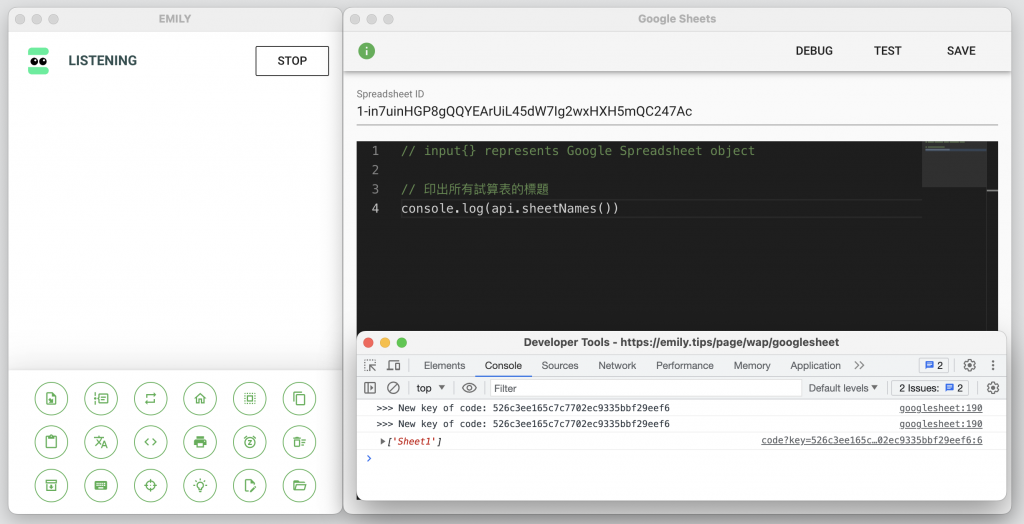Viewport: 1024px width, 524px height.
Task: Click the lightbulb idea icon
Action: click(x=200, y=485)
